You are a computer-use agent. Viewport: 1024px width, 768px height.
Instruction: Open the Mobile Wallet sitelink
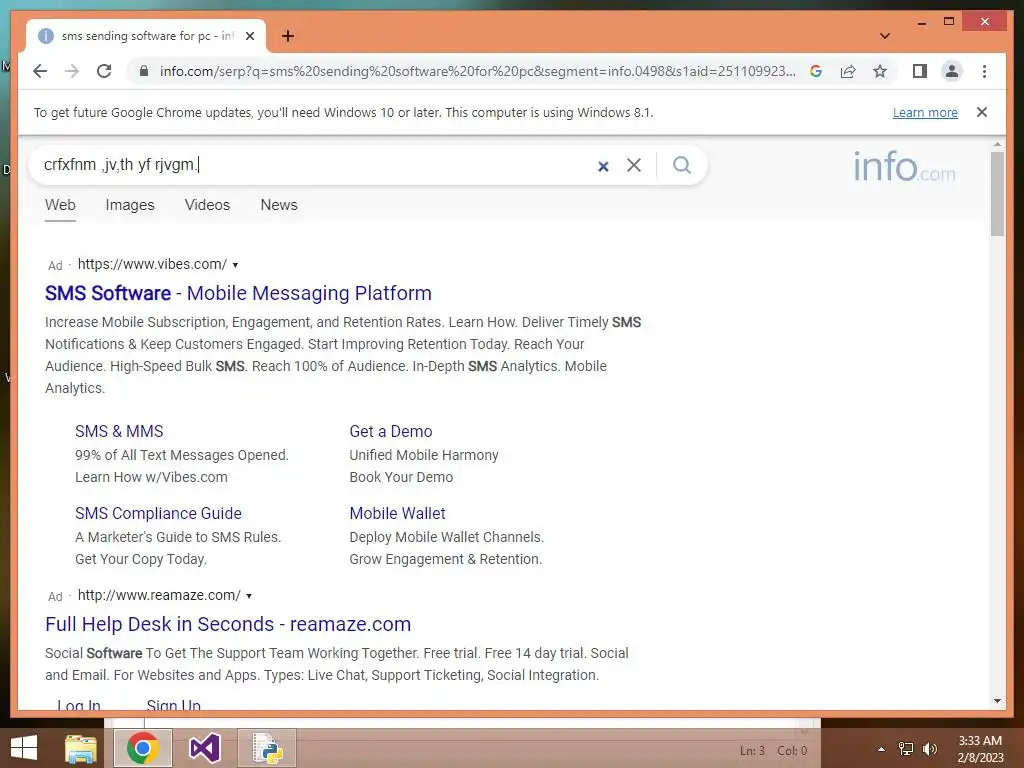click(x=397, y=513)
